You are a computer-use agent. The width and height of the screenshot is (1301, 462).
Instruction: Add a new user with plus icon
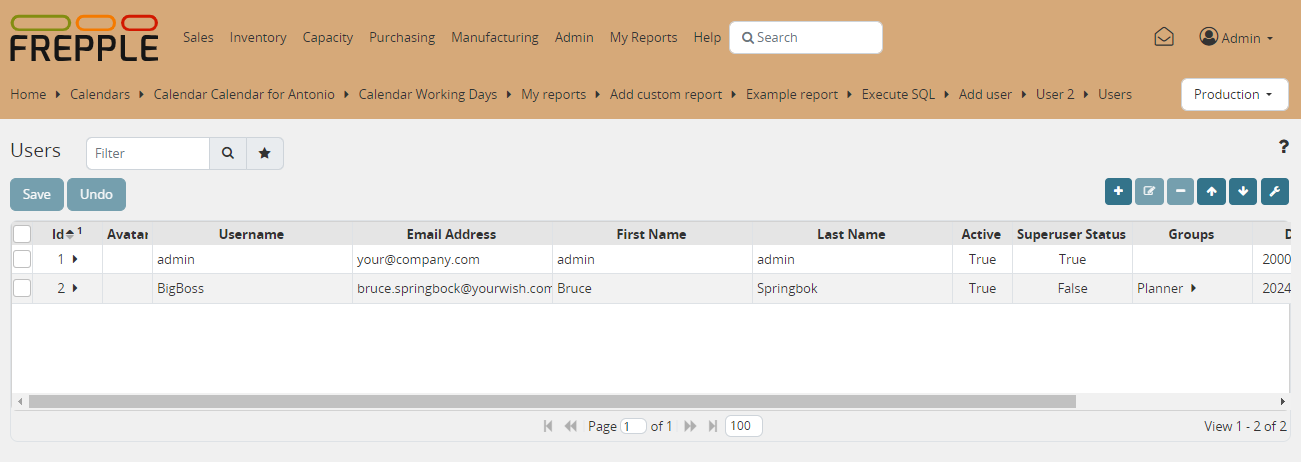pos(1118,191)
